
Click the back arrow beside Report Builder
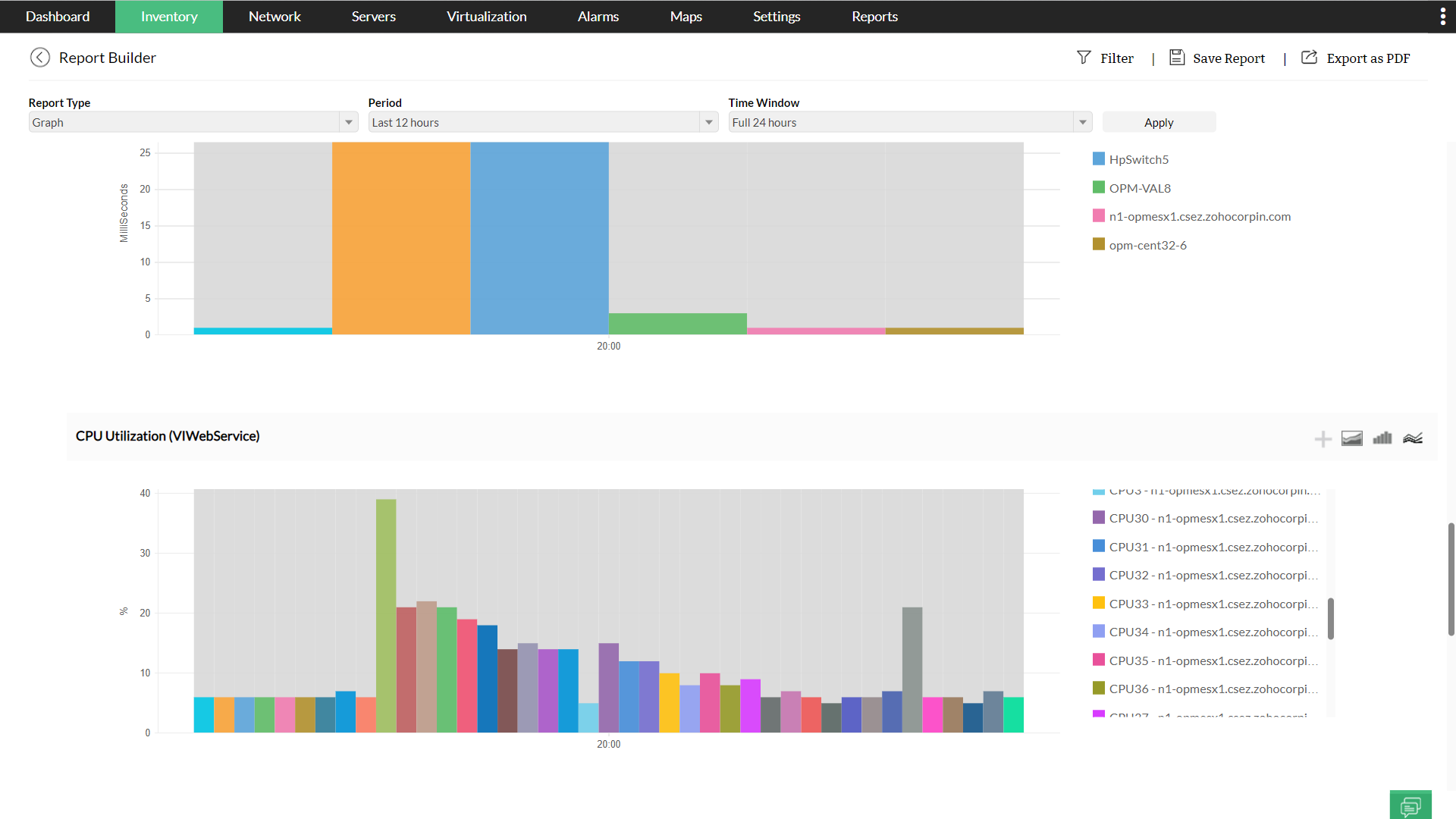pyautogui.click(x=40, y=58)
